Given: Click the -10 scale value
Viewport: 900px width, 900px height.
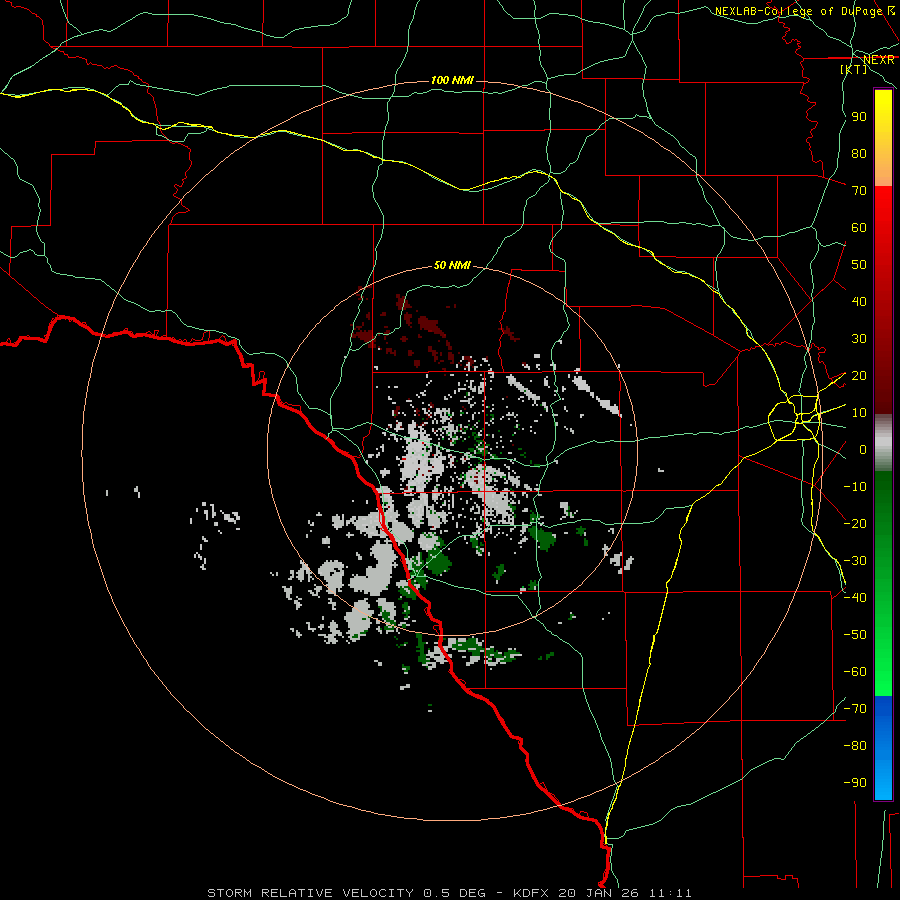Looking at the screenshot, I should pyautogui.click(x=855, y=487).
